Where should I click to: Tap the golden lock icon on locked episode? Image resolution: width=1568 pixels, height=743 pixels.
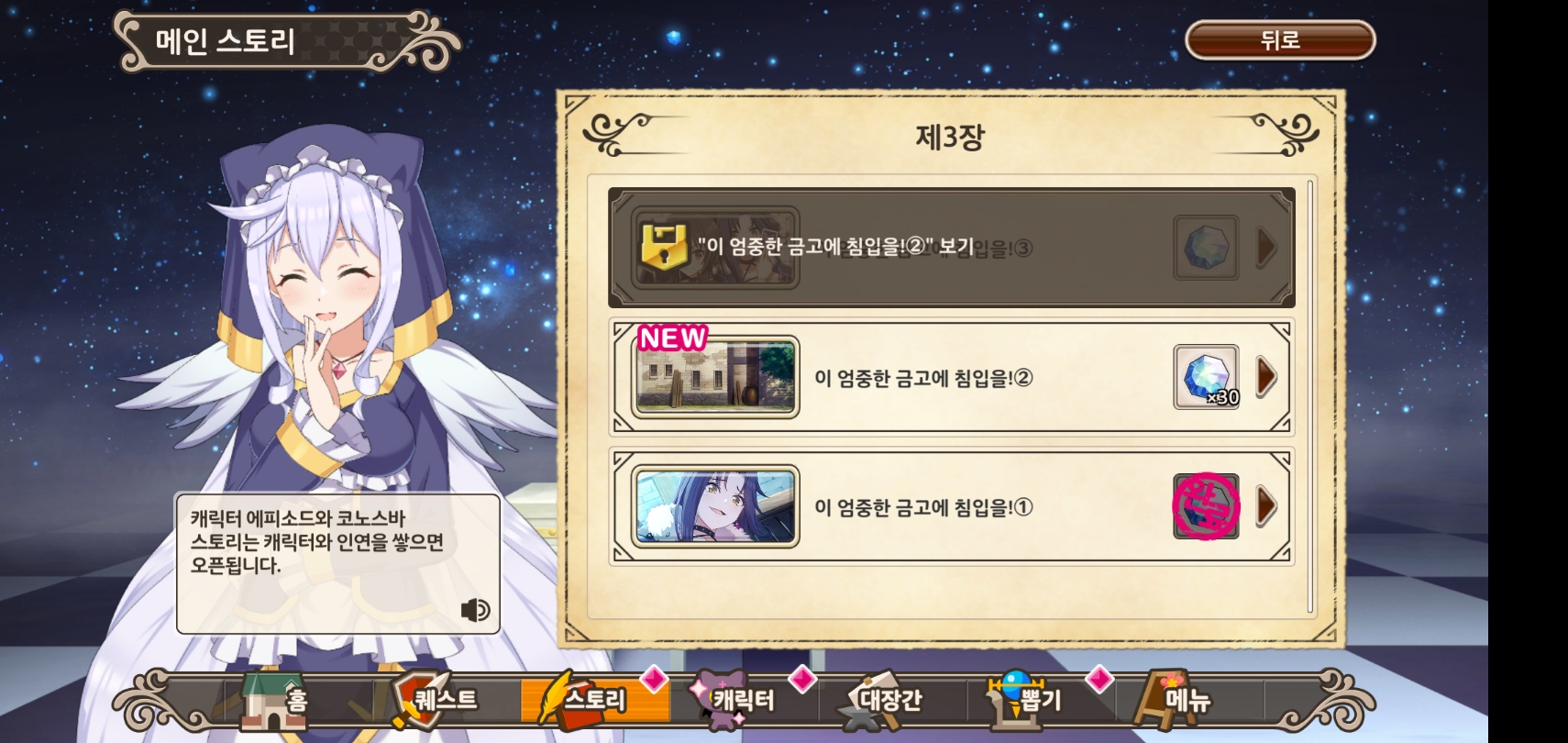pyautogui.click(x=663, y=248)
